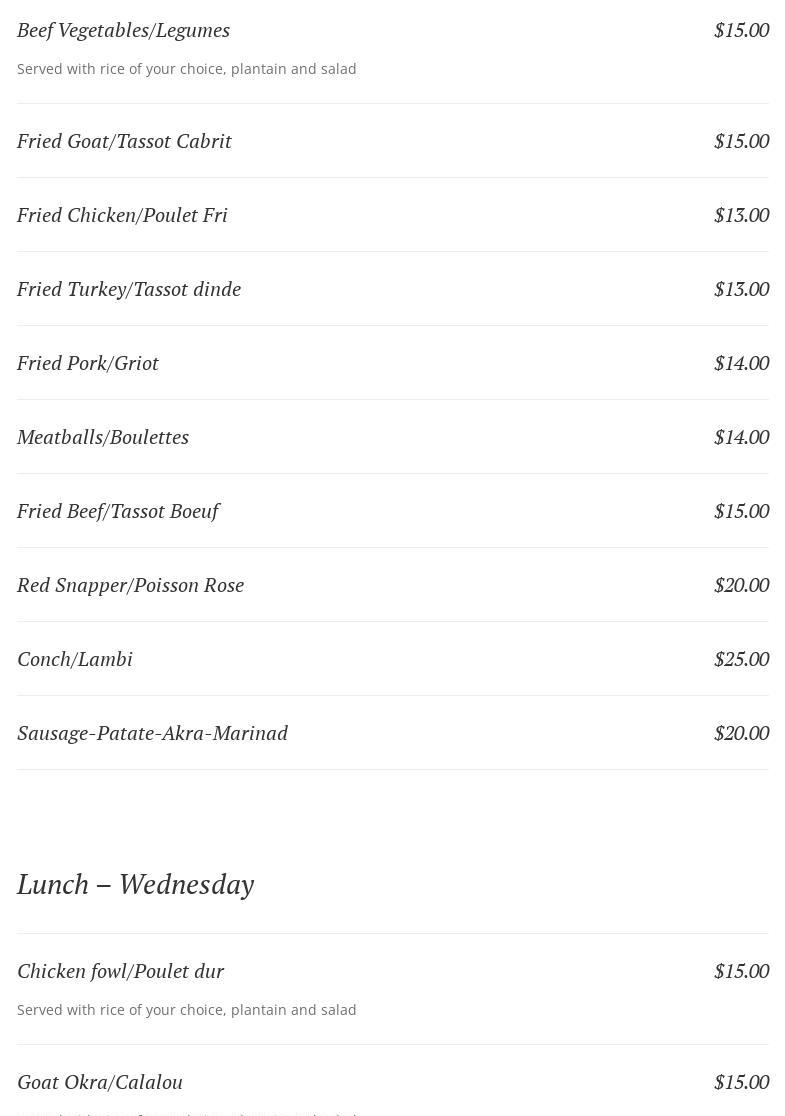Click description text under Beef Vegetables/Legumes
The width and height of the screenshot is (785, 1116).
tap(186, 69)
